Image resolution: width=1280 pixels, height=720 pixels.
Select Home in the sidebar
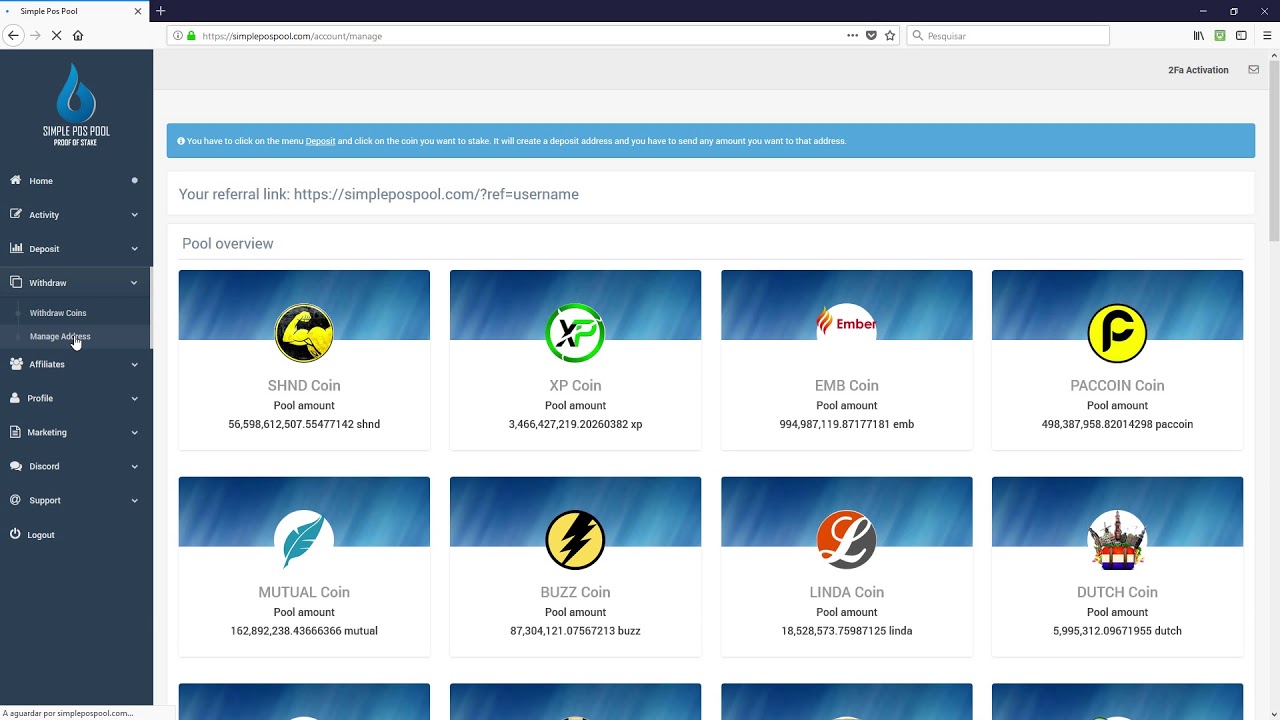coord(75,181)
